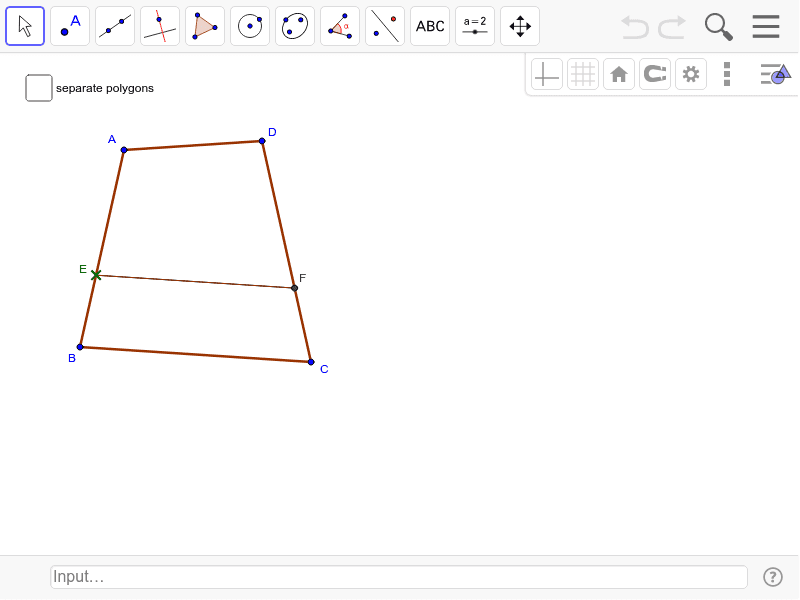Click the gray point F

[x=294, y=288]
